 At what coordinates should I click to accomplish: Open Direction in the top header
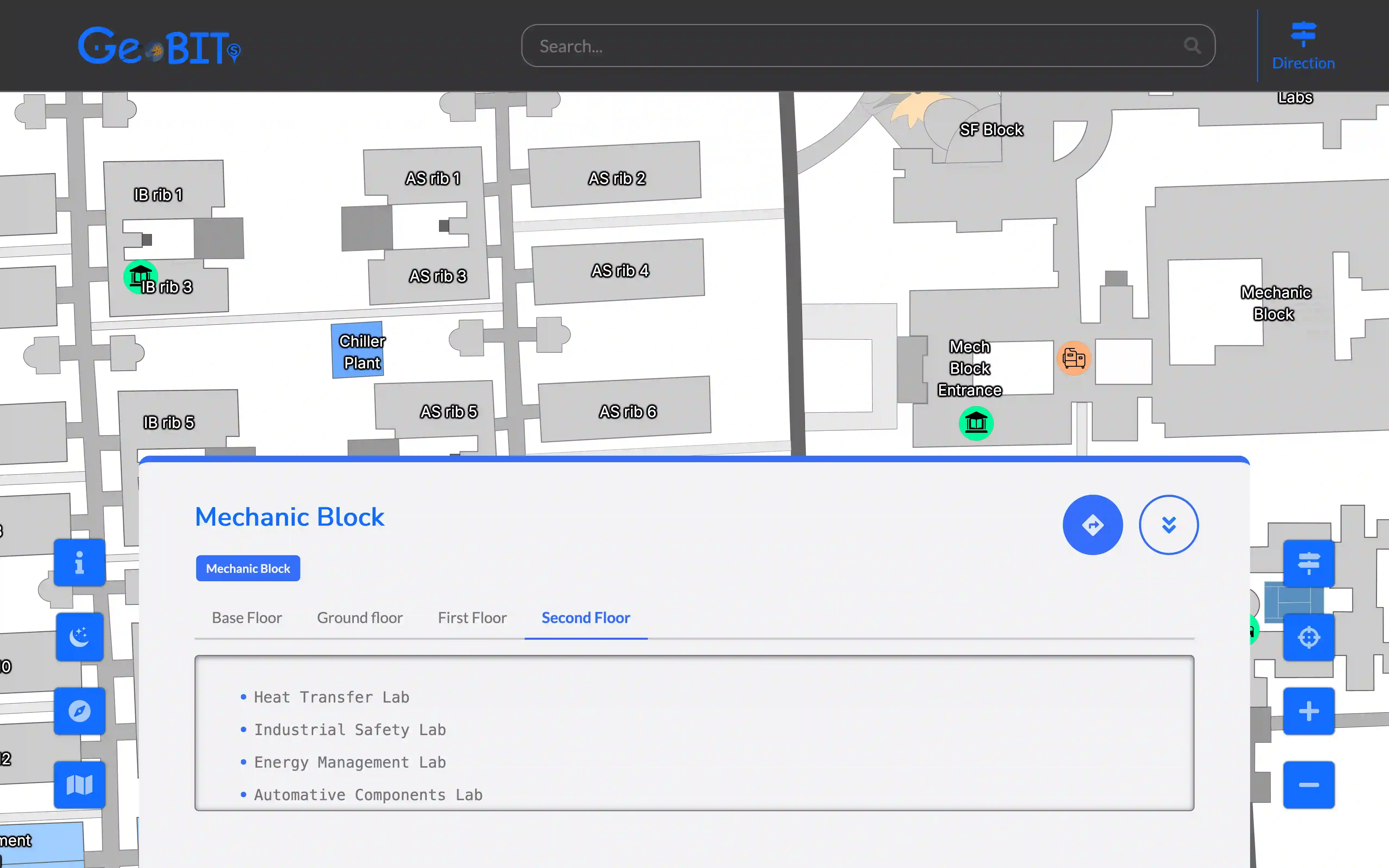(1303, 46)
